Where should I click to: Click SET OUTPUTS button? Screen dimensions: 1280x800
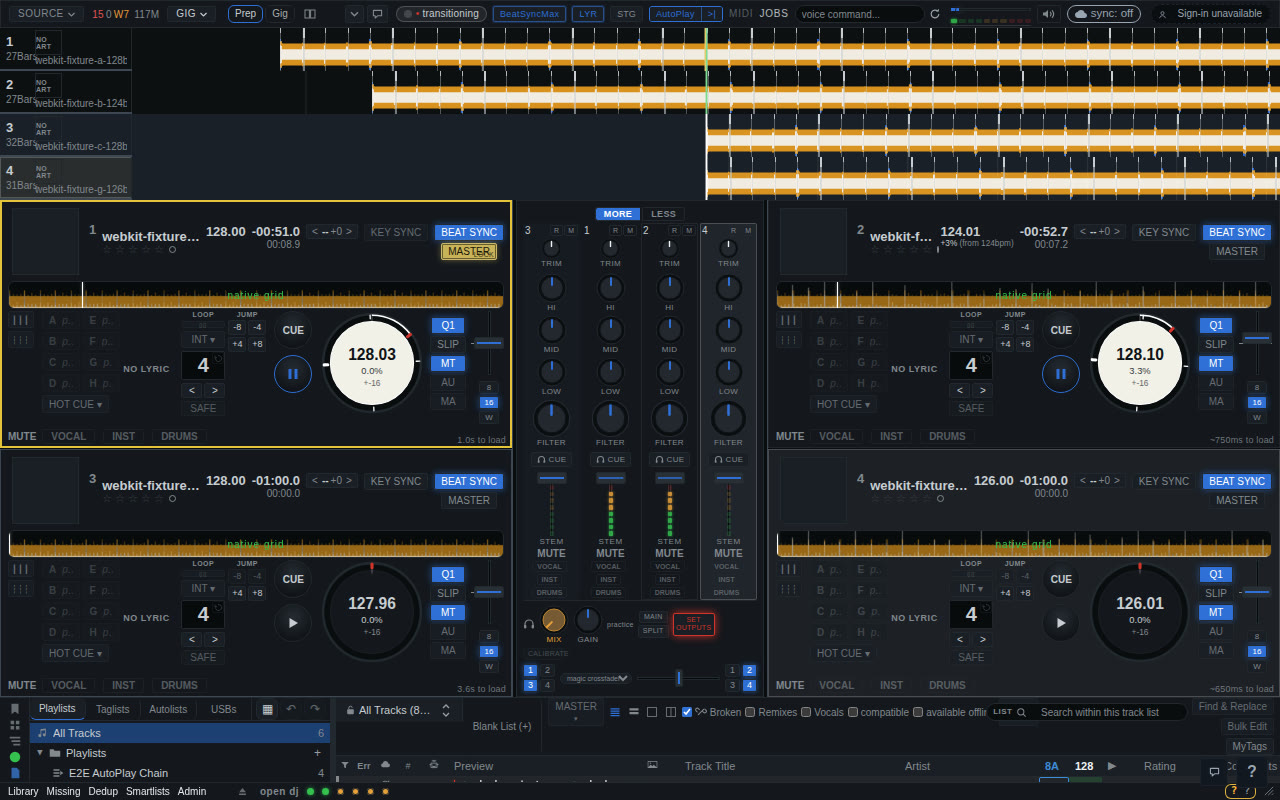point(694,624)
